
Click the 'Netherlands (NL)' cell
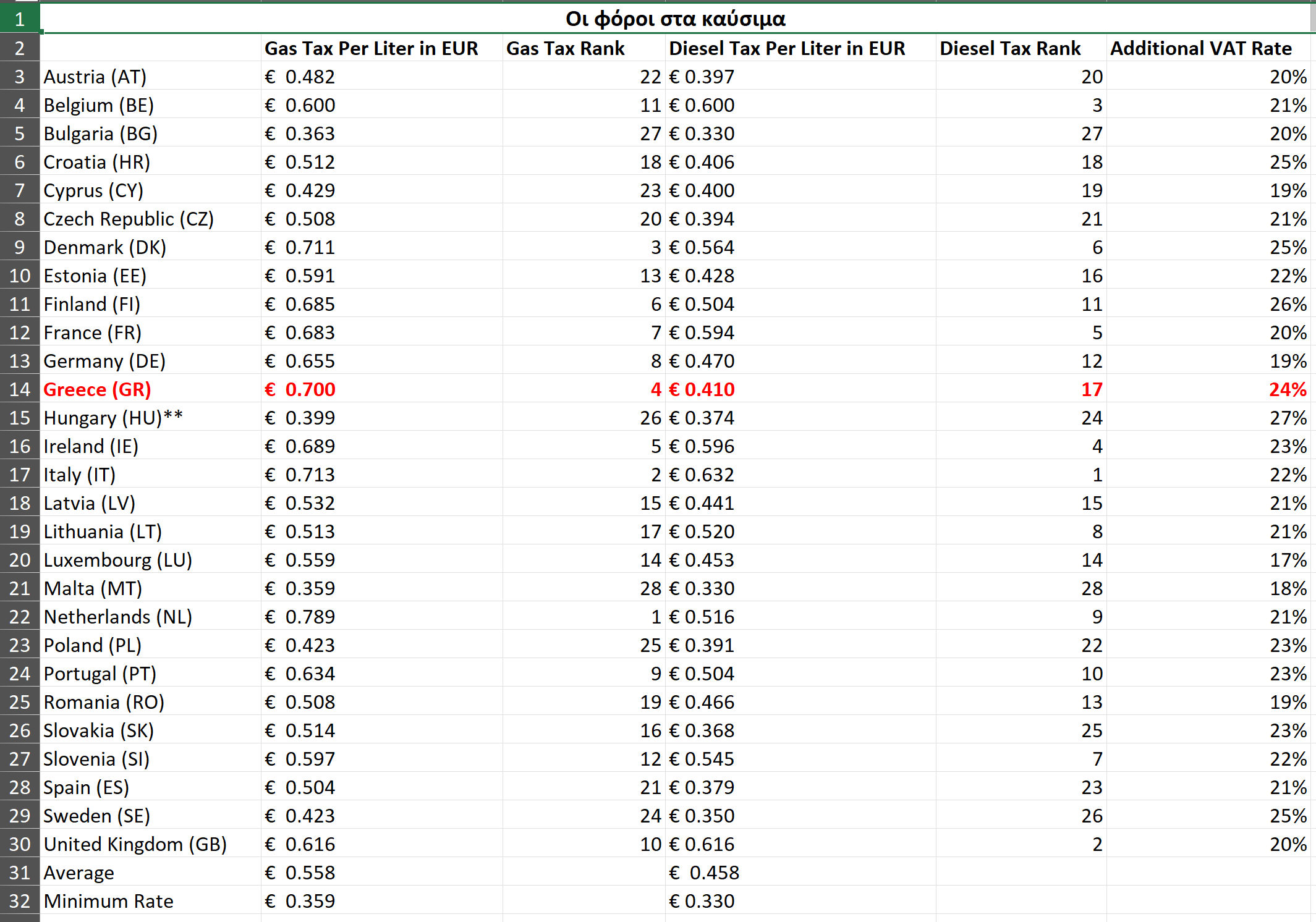coord(150,617)
